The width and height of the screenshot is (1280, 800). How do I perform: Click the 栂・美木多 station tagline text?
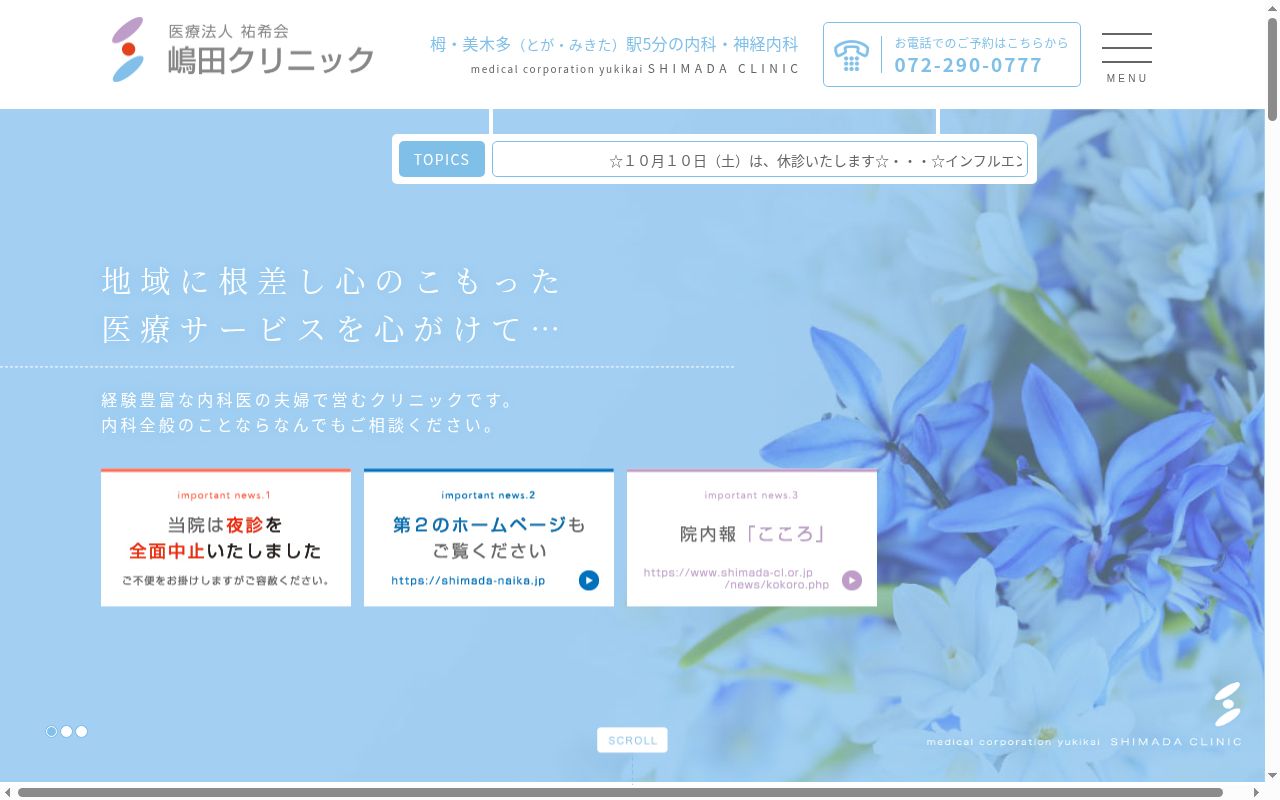pos(614,44)
